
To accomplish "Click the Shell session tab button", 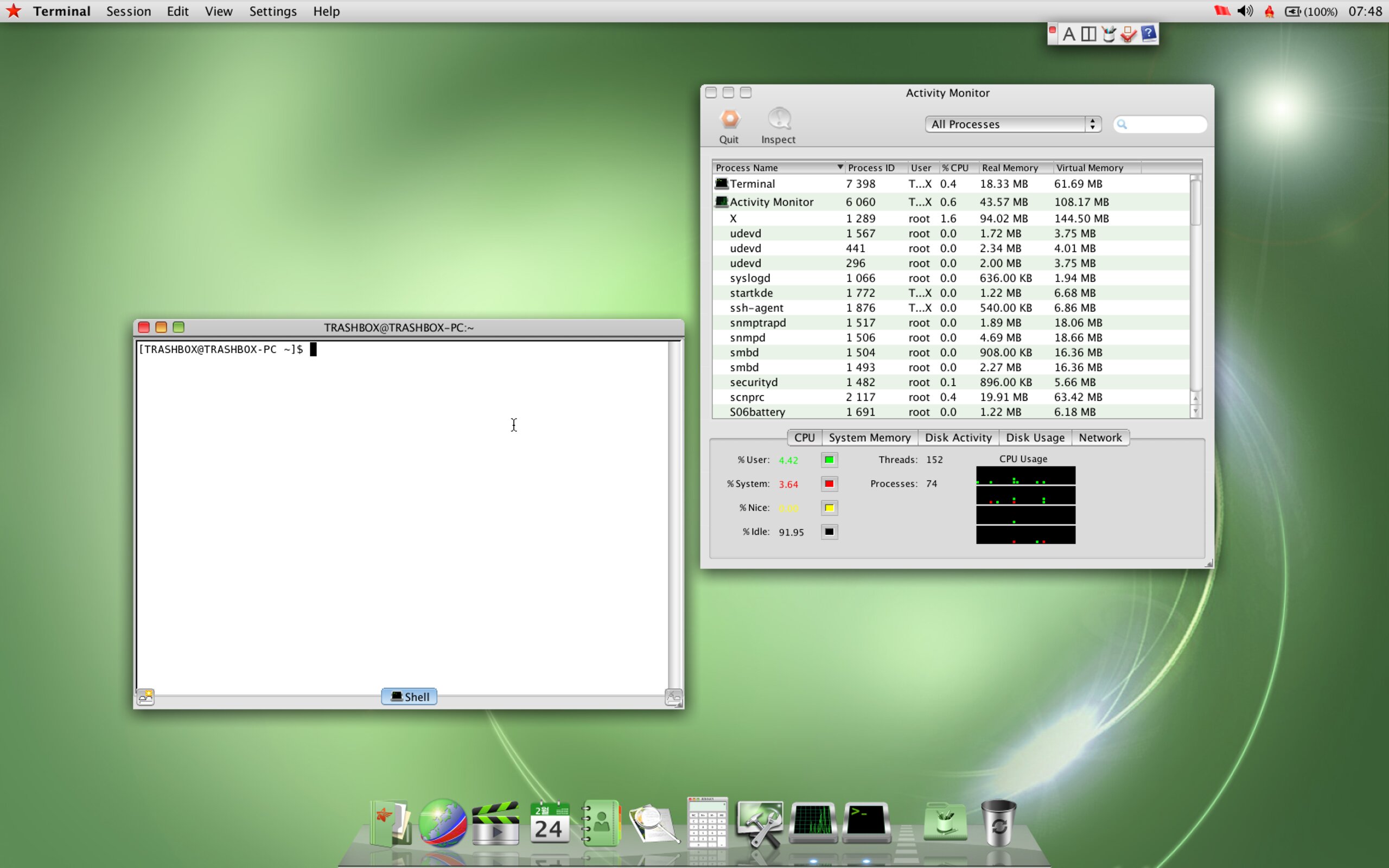I will point(409,697).
